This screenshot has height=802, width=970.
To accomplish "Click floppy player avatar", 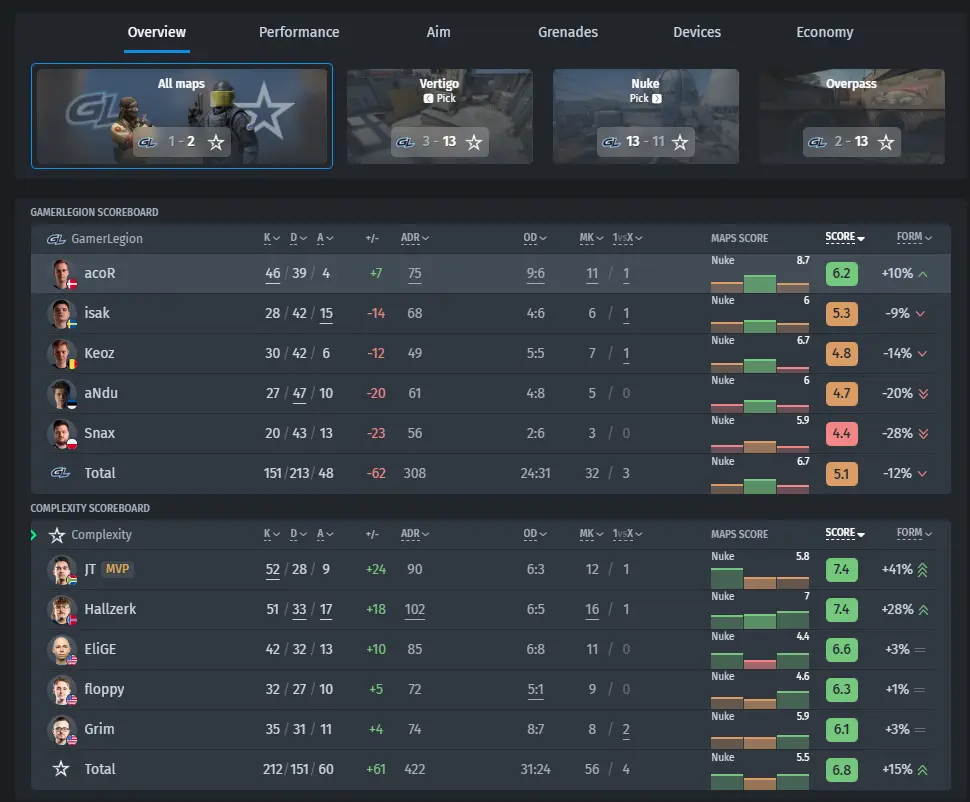I will coord(62,689).
